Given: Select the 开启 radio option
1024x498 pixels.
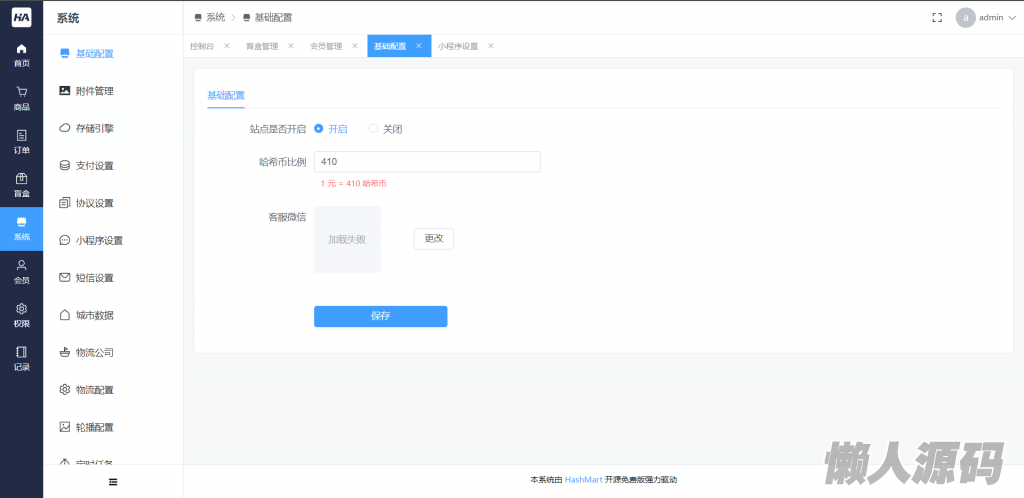Looking at the screenshot, I should (x=319, y=129).
